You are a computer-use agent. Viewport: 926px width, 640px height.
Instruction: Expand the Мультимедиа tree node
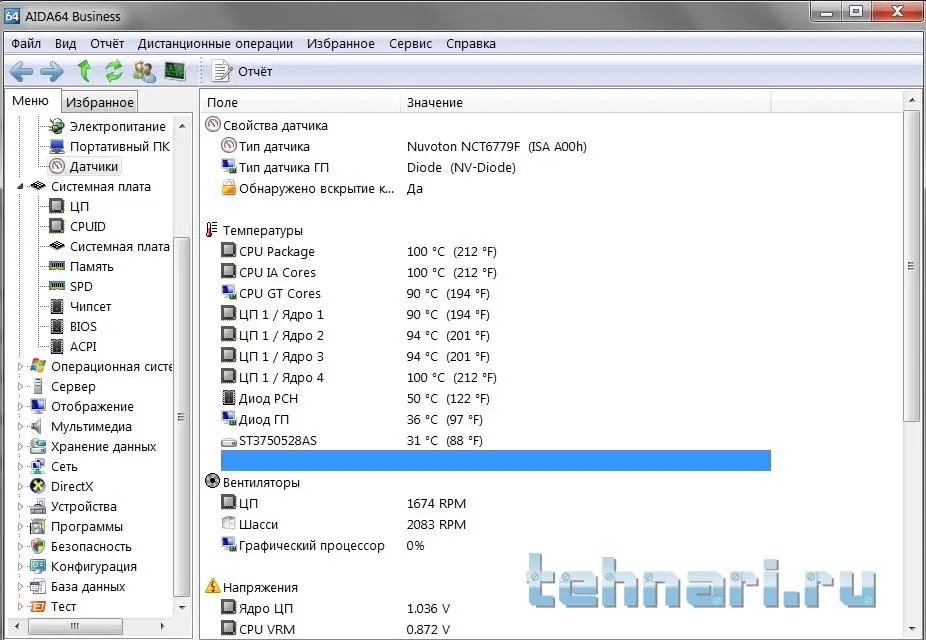[20, 426]
